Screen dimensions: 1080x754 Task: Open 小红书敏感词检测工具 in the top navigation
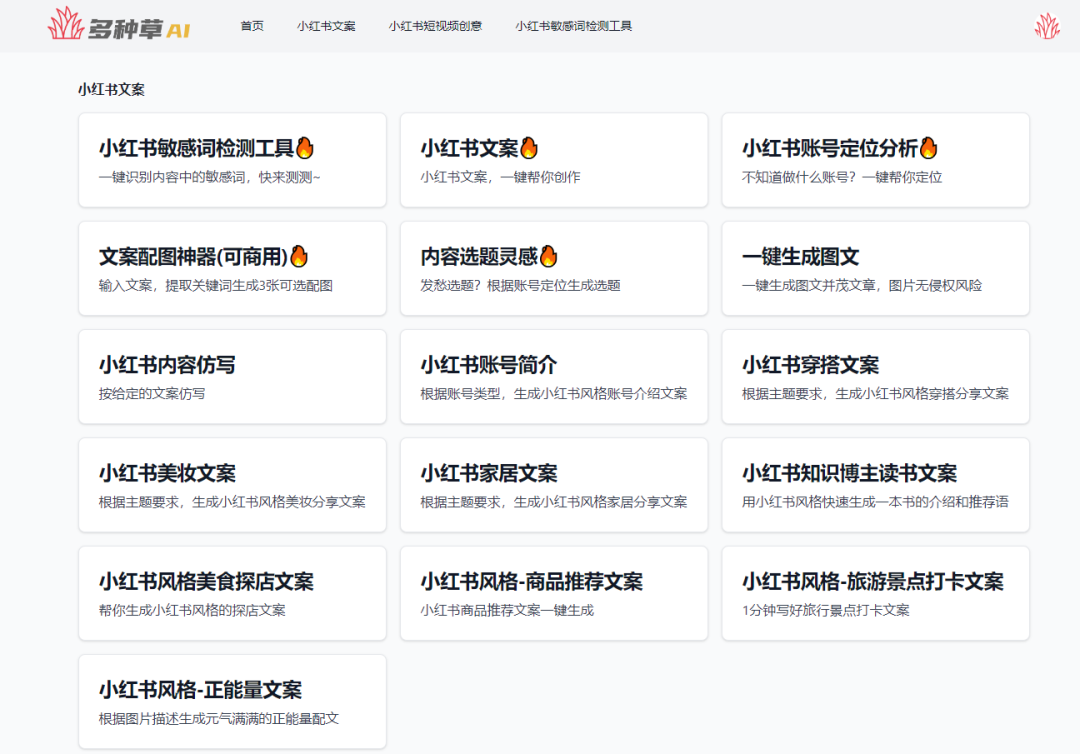574,26
